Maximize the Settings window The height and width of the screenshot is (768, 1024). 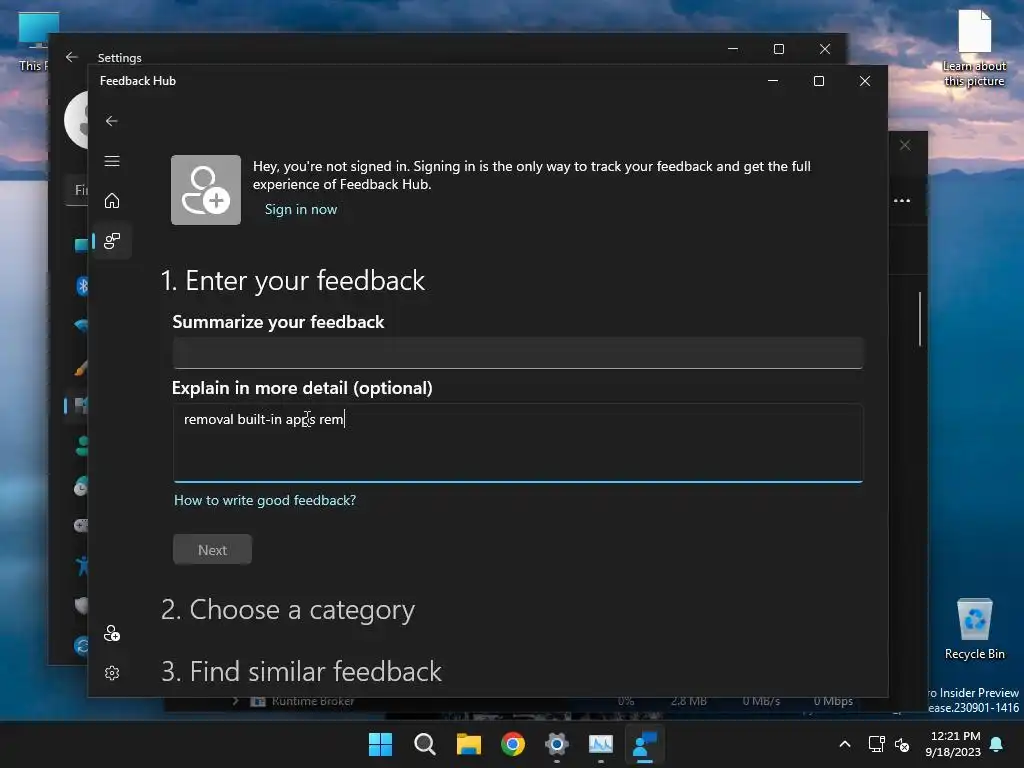pos(778,49)
